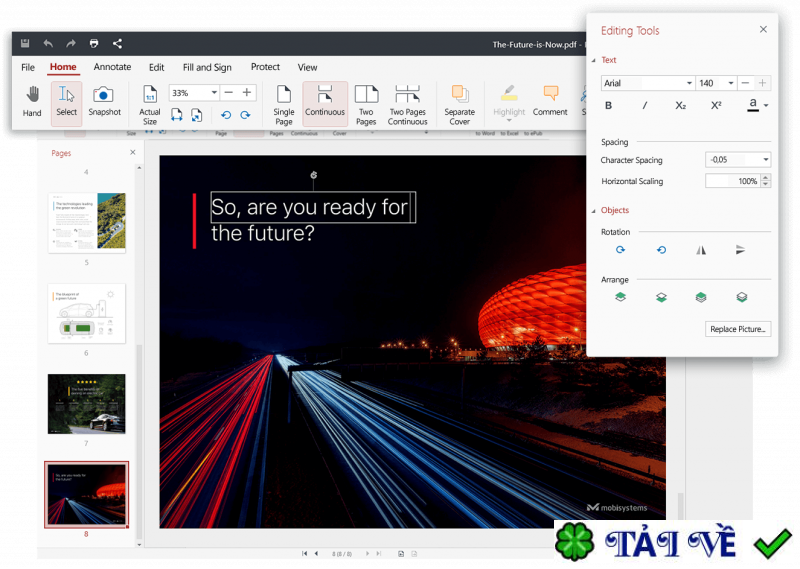Open the text color picker
Viewport: 800px width, 569px height.
click(766, 106)
